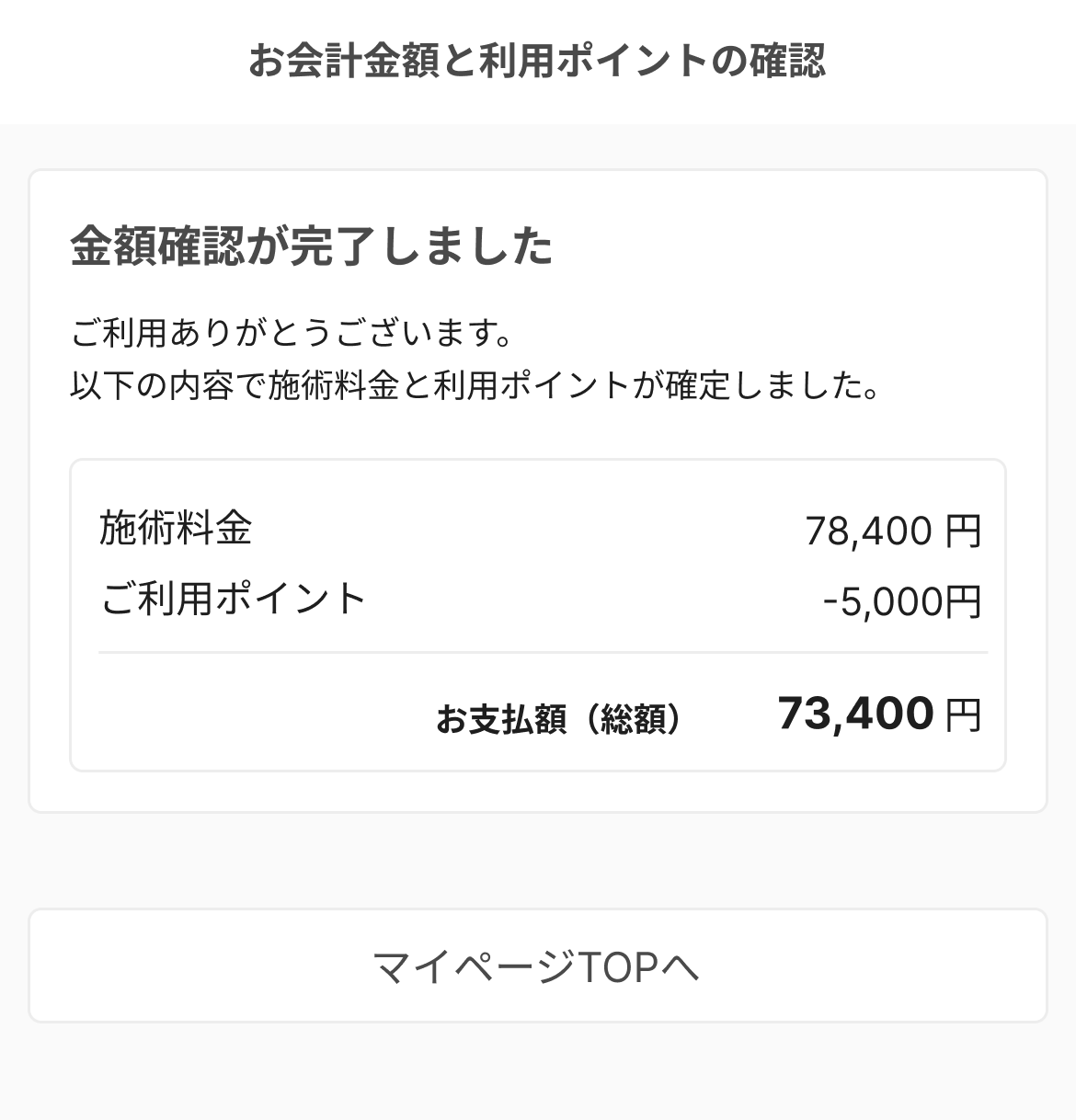The height and width of the screenshot is (1120, 1076).
Task: Click the word マイページ in the bottom button
Action: [475, 966]
